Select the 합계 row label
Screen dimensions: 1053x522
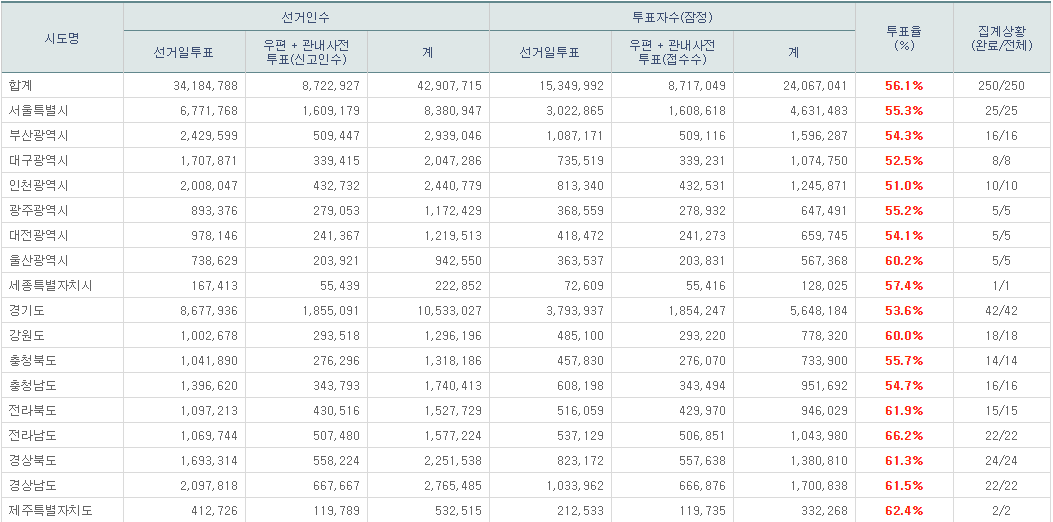21,86
